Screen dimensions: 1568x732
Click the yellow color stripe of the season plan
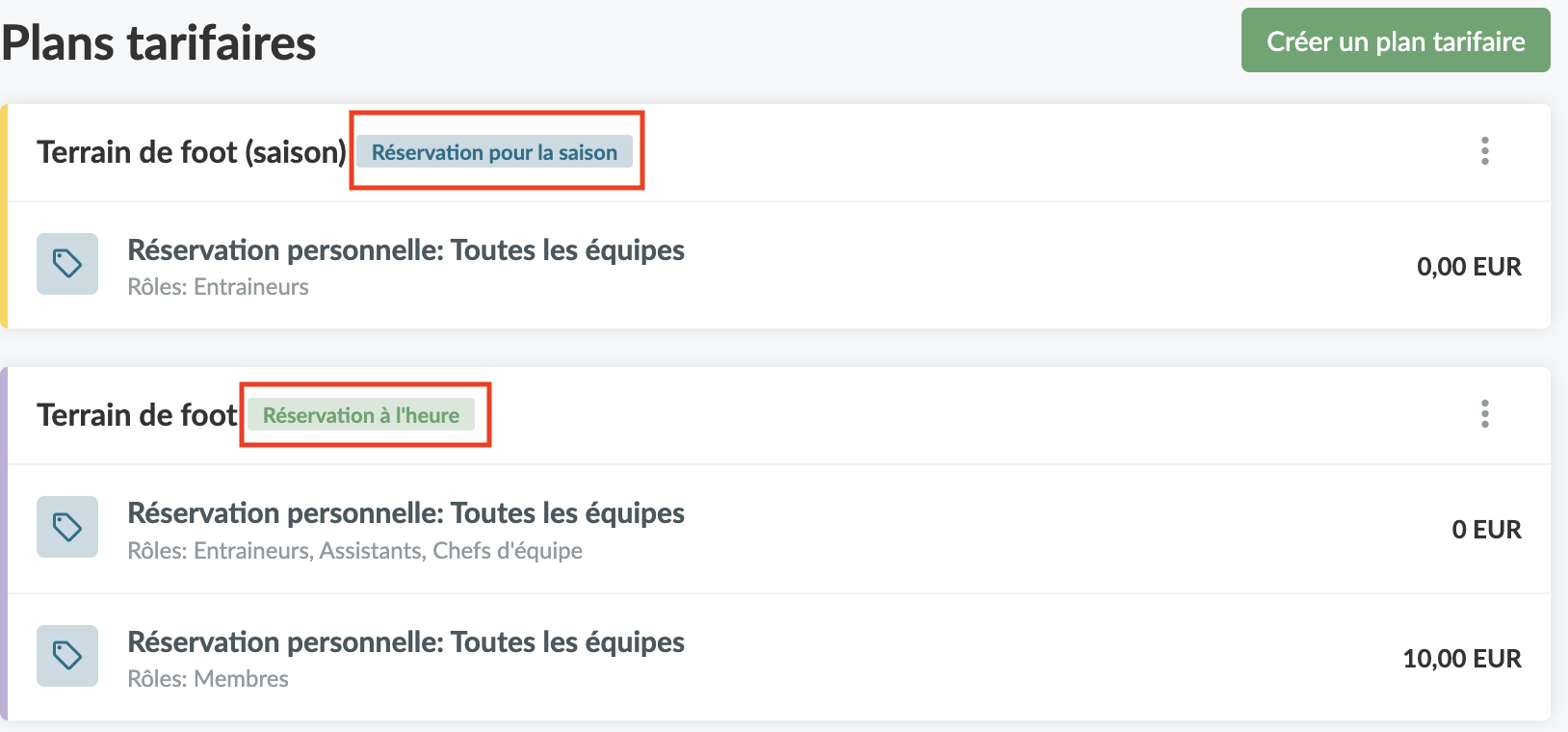4,217
